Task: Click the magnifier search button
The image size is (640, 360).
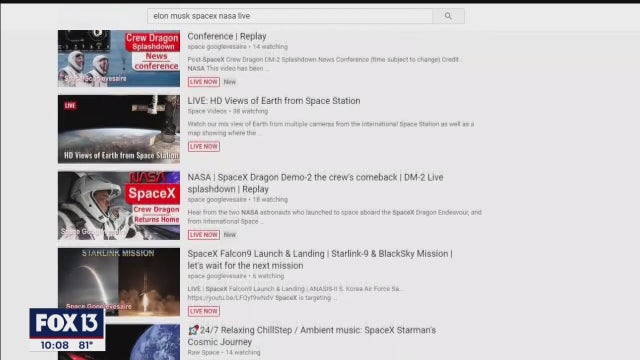Action: point(448,16)
